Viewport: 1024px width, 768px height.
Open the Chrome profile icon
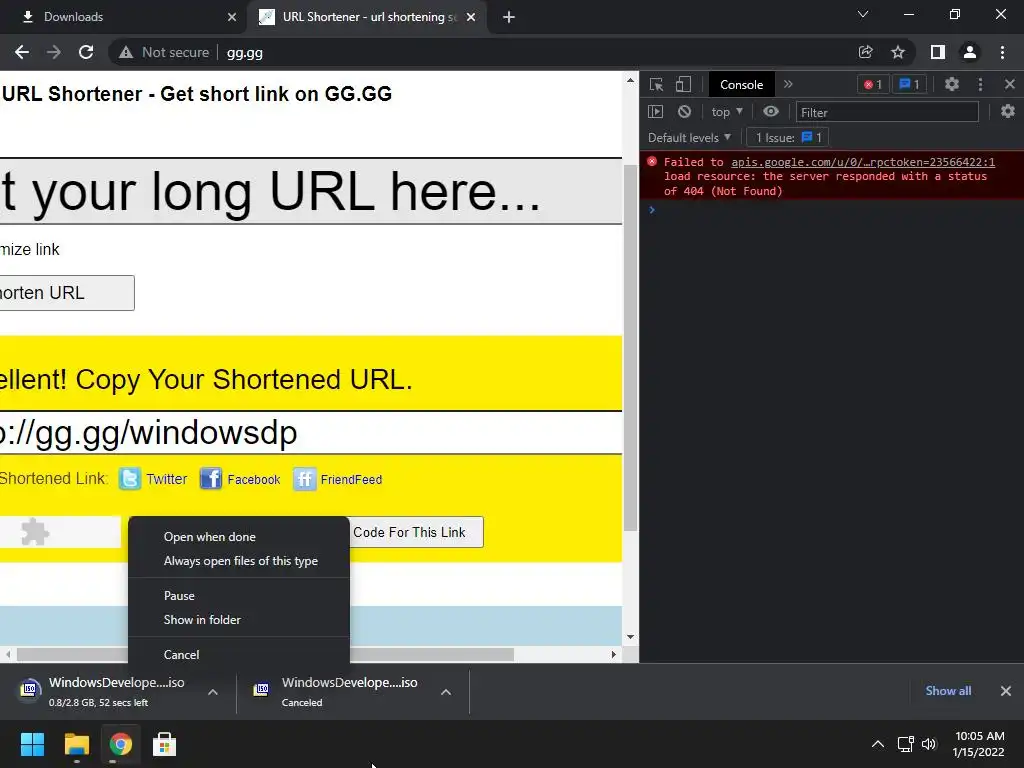tap(970, 52)
